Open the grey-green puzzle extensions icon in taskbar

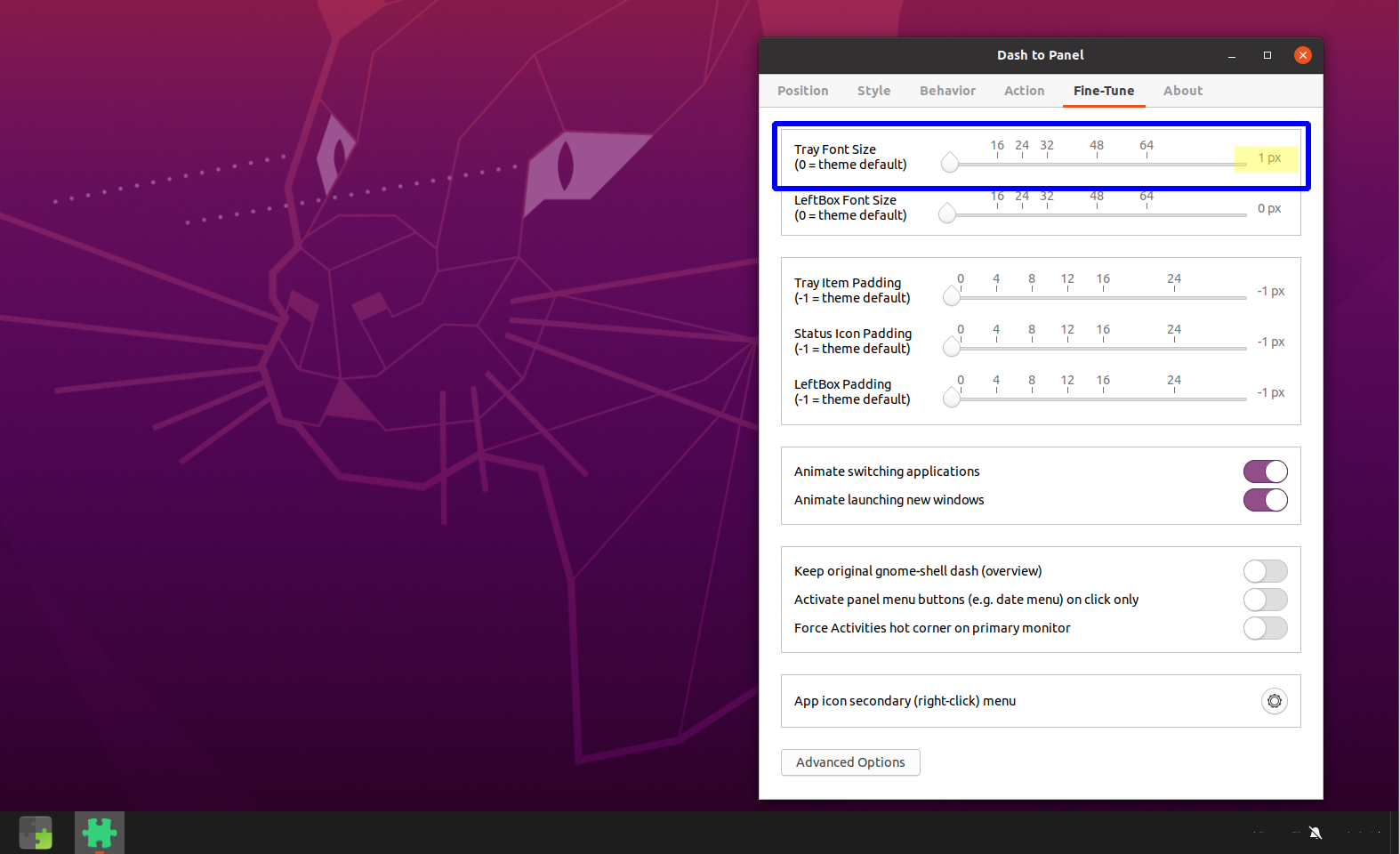pyautogui.click(x=36, y=834)
